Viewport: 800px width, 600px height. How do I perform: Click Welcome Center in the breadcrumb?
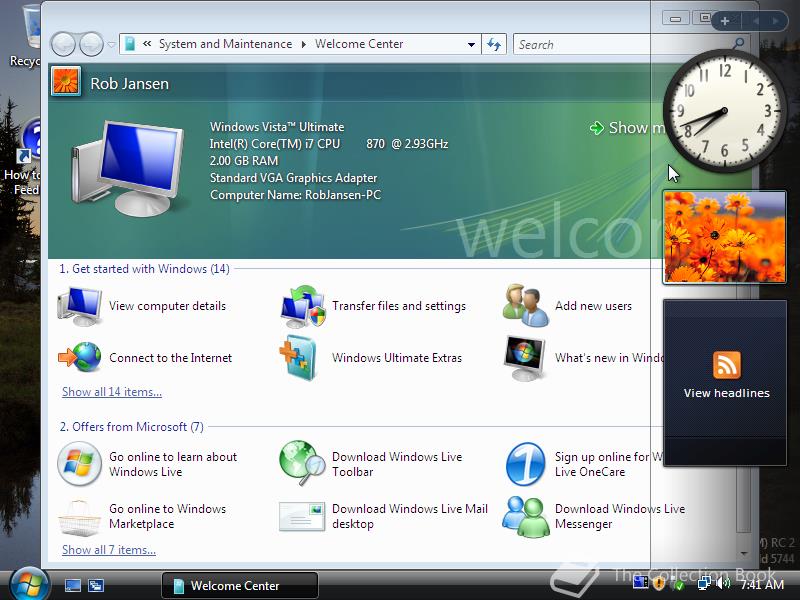(359, 44)
